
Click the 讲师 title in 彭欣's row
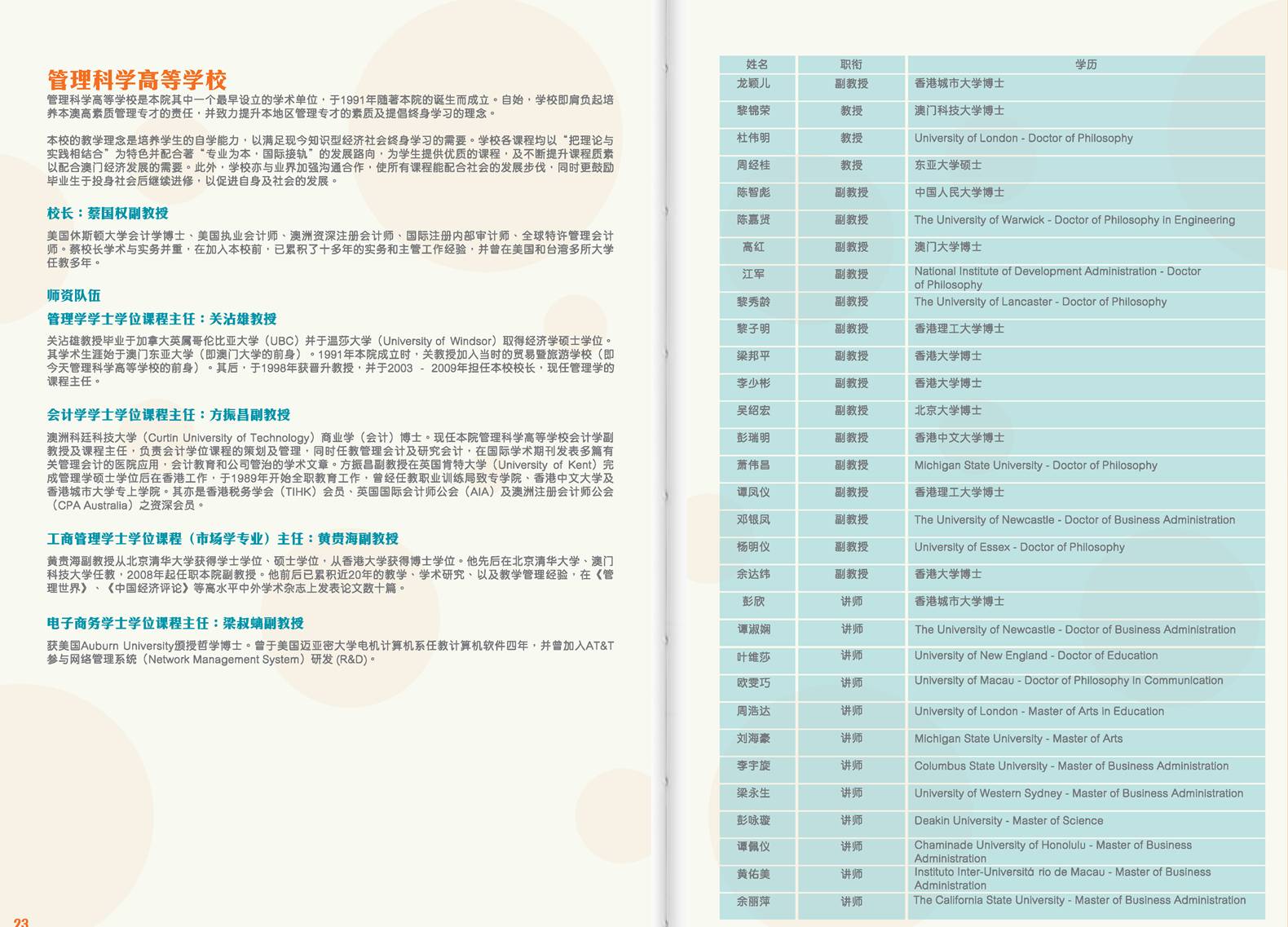851,602
